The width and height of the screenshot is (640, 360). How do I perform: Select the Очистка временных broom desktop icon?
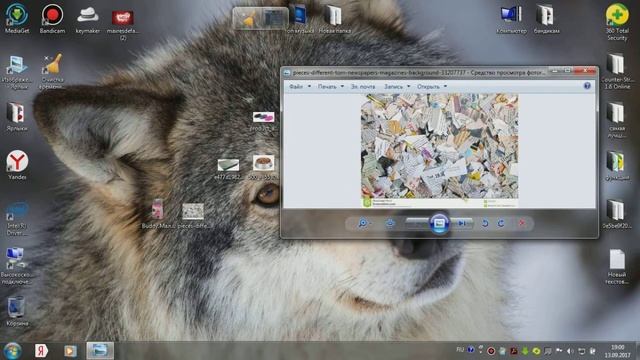pyautogui.click(x=52, y=71)
